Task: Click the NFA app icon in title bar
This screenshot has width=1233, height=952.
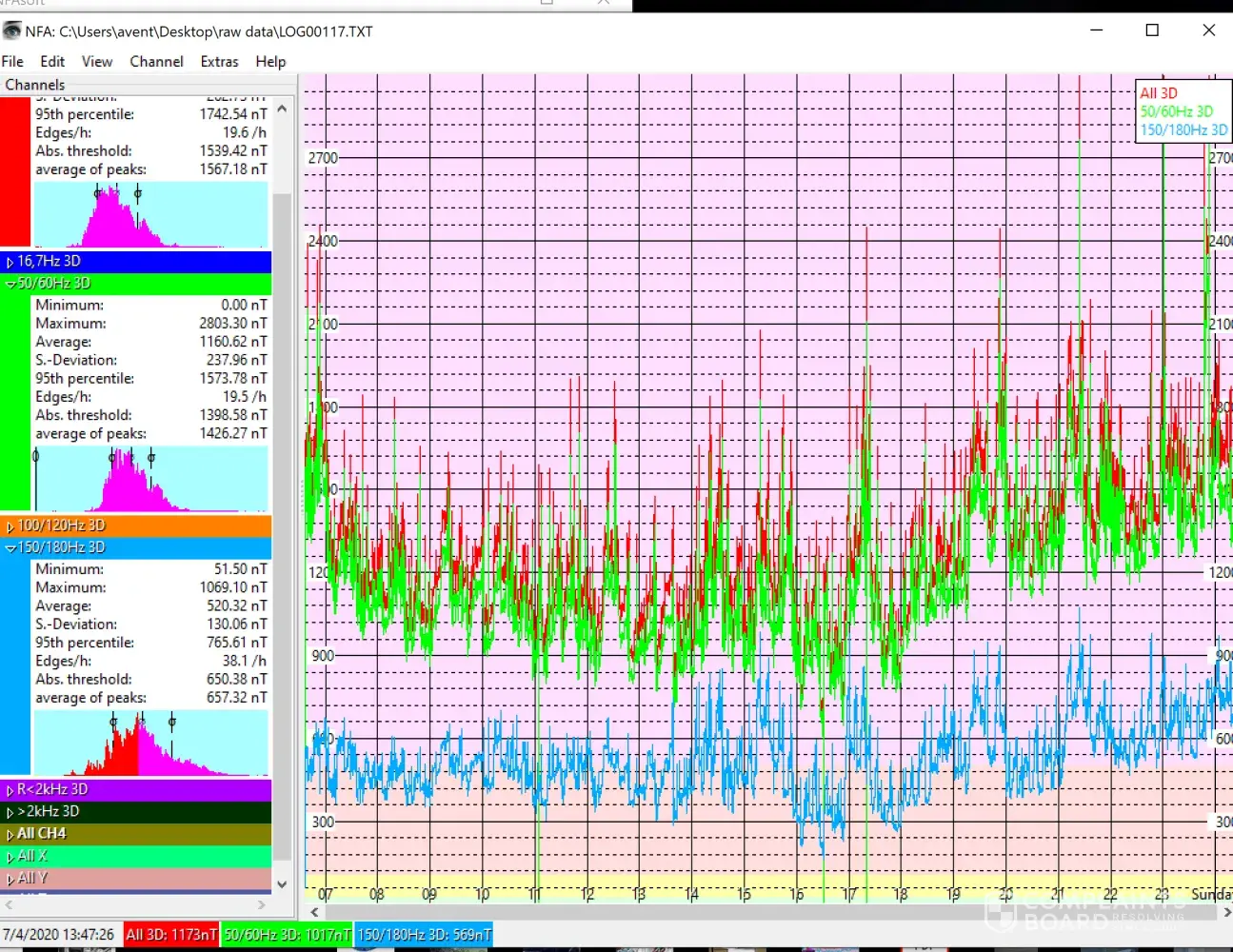Action: [12, 31]
